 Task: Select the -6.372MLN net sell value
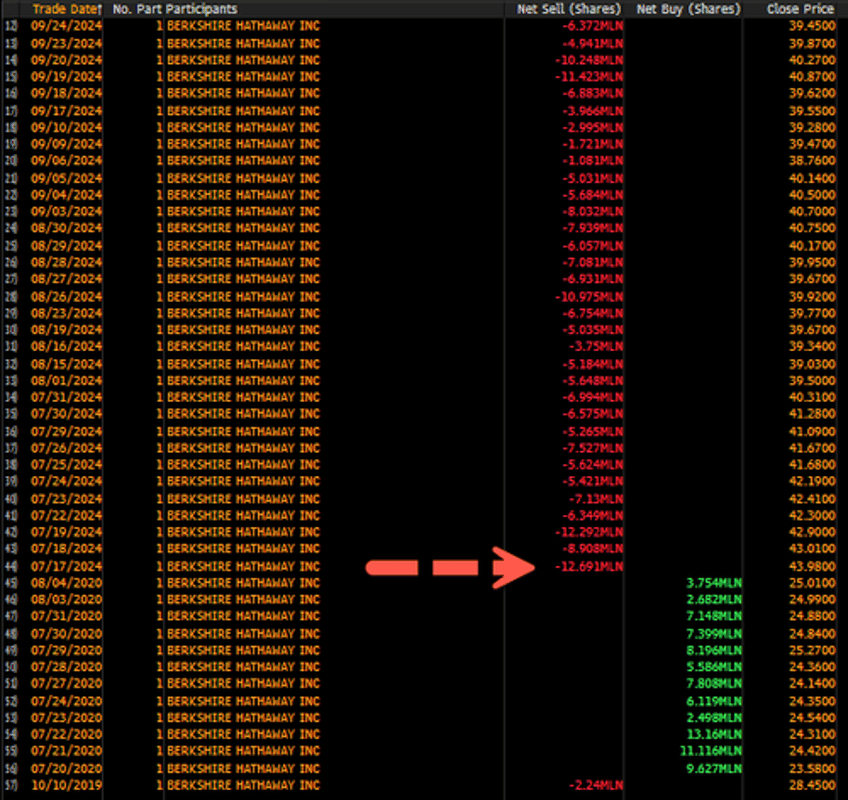coord(592,26)
